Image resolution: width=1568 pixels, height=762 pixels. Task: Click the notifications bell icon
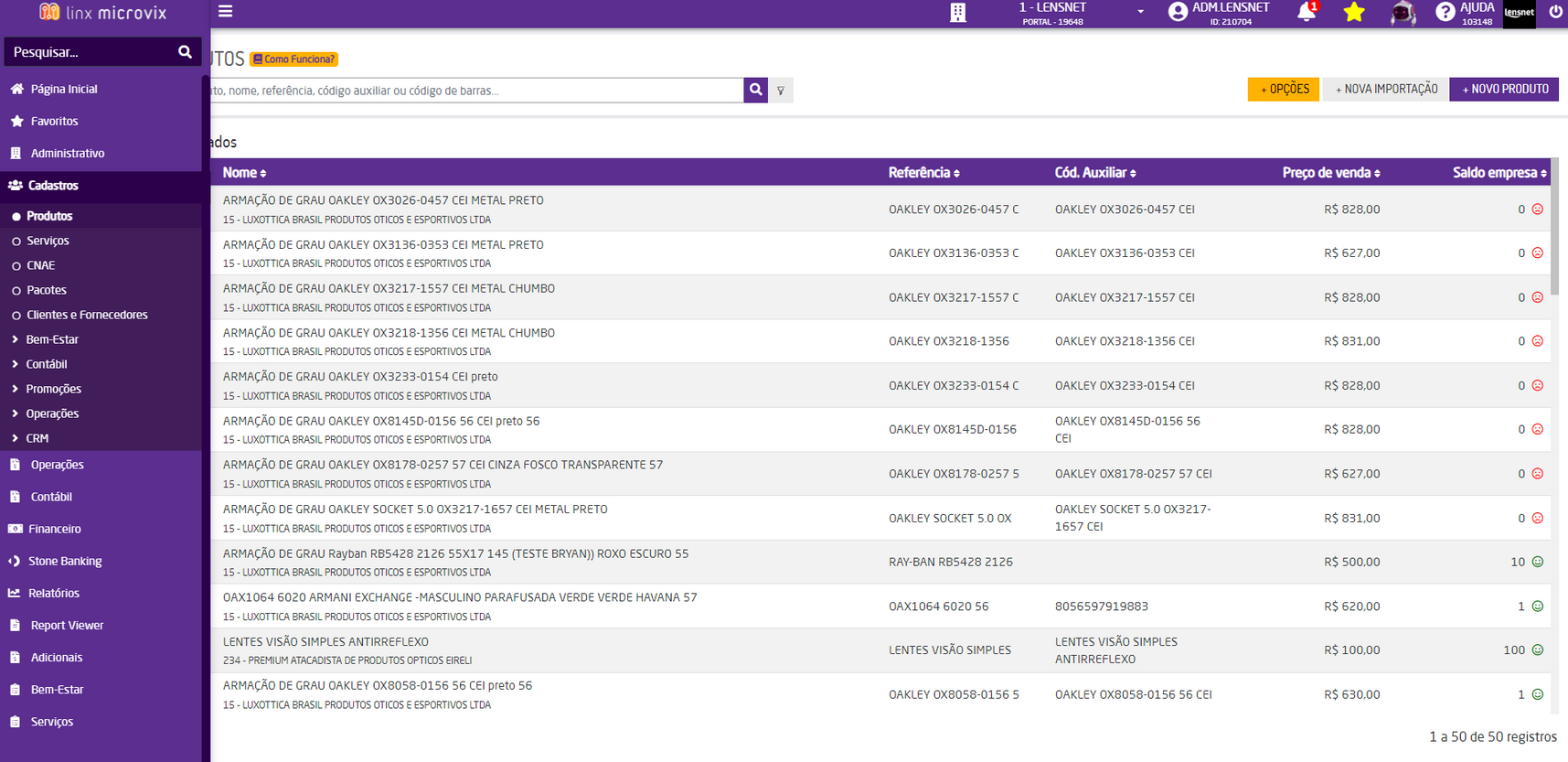[x=1307, y=12]
